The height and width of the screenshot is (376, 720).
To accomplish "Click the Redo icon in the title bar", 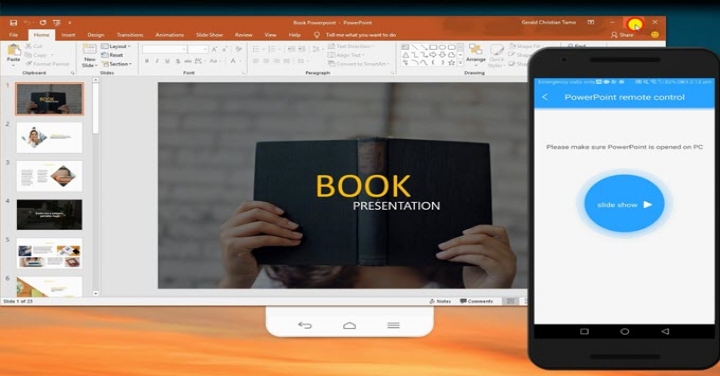I will (43, 22).
